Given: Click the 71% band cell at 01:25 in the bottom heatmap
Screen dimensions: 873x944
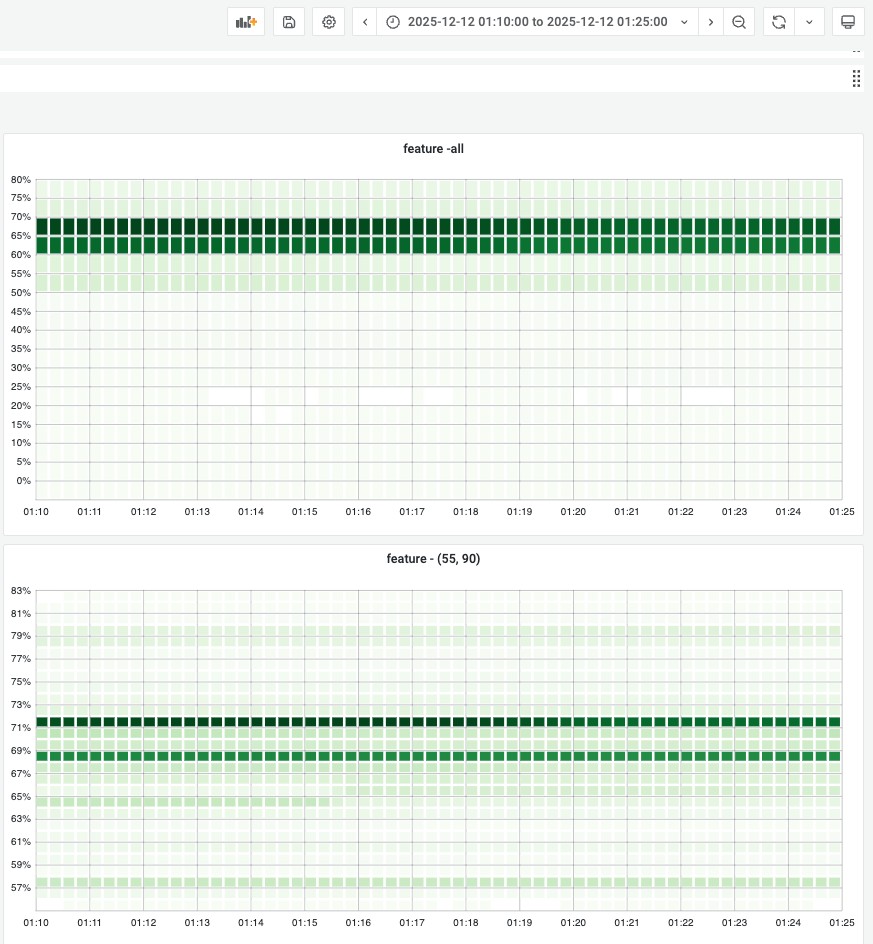Looking at the screenshot, I should click(834, 721).
